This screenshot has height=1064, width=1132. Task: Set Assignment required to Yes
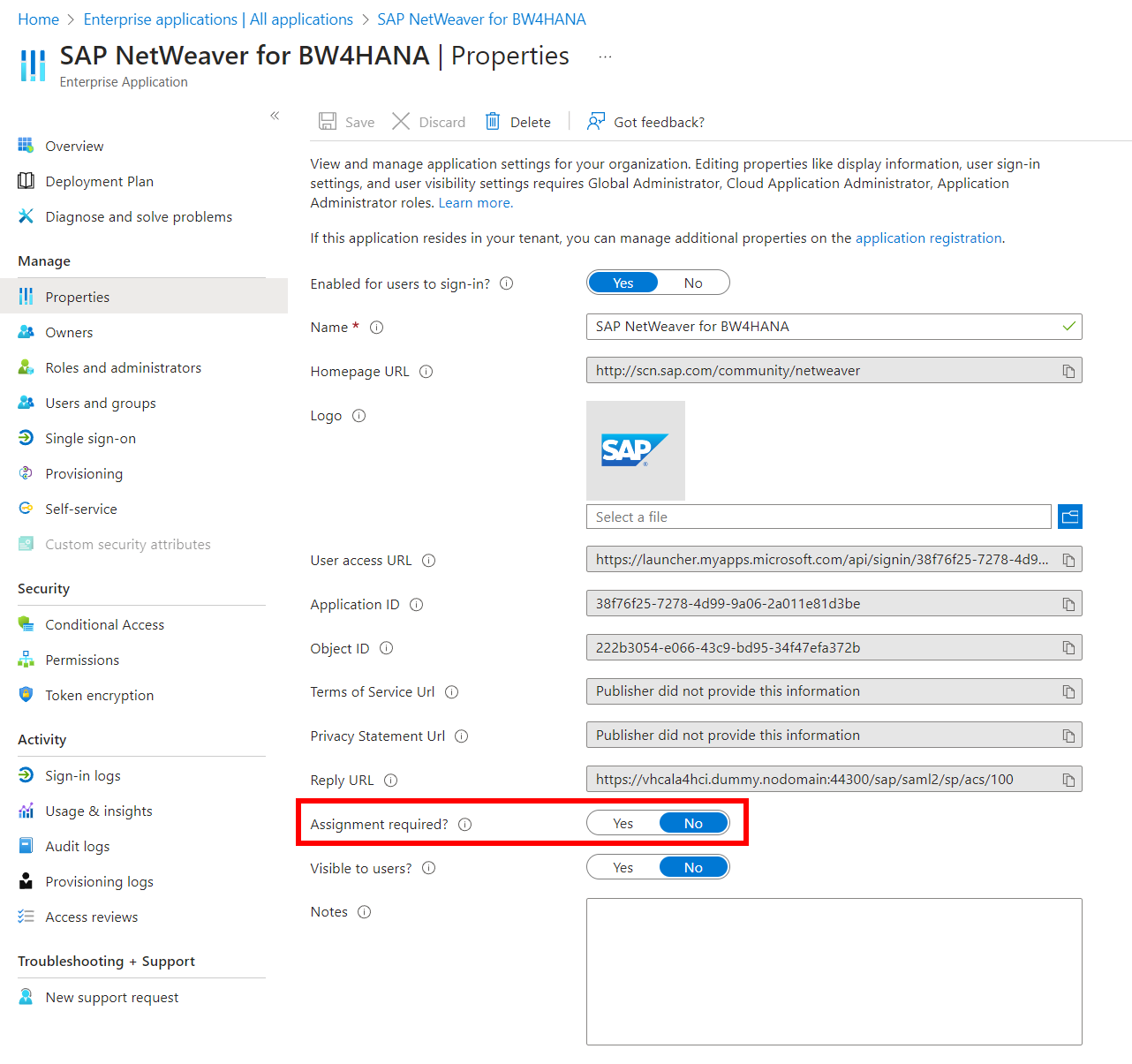(x=623, y=824)
